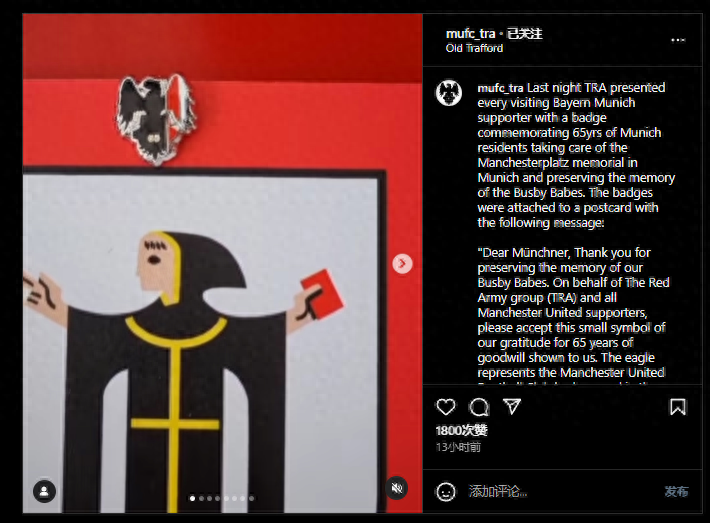This screenshot has width=710, height=523.
Task: Go to next carousel image arrow
Action: pyautogui.click(x=402, y=264)
